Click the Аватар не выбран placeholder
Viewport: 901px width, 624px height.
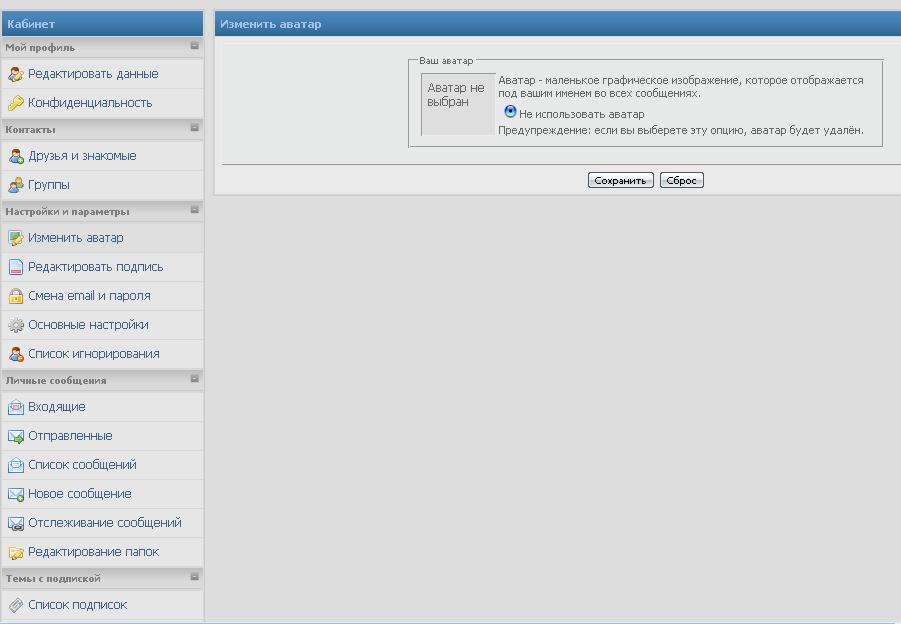pos(458,105)
